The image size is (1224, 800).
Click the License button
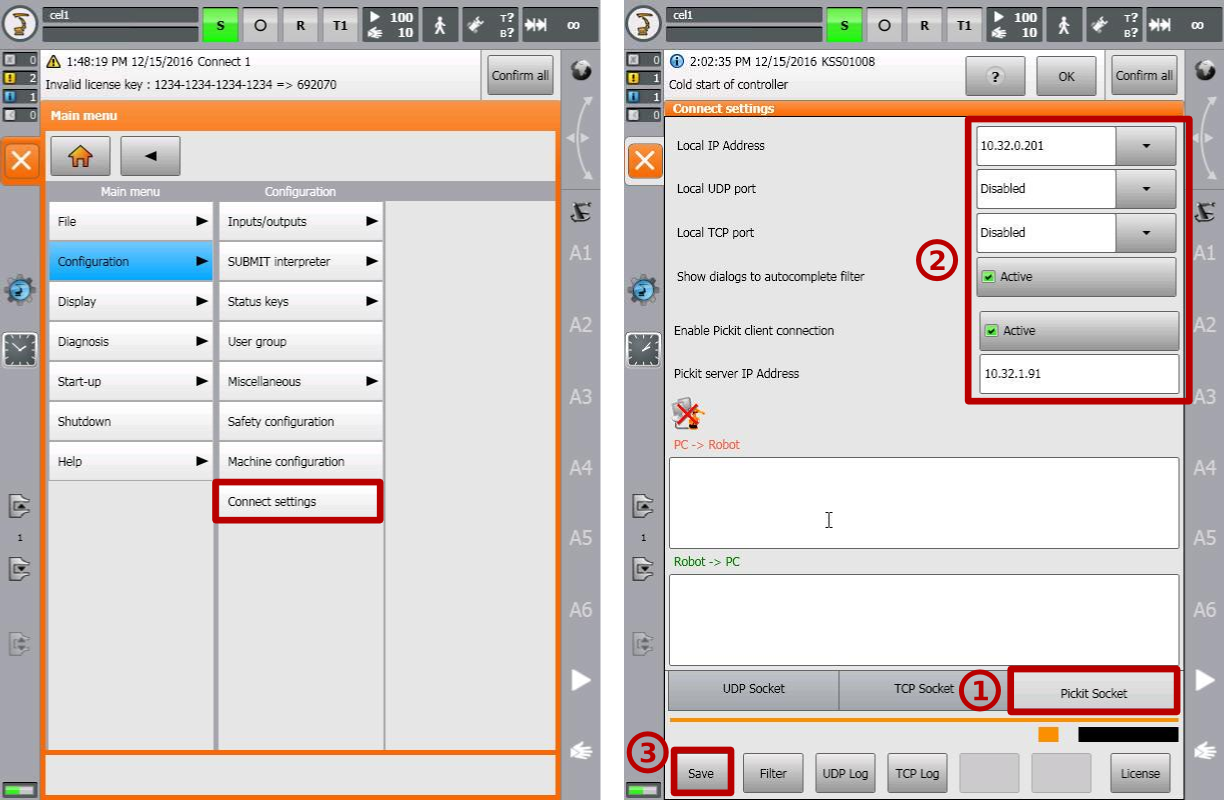click(1139, 773)
